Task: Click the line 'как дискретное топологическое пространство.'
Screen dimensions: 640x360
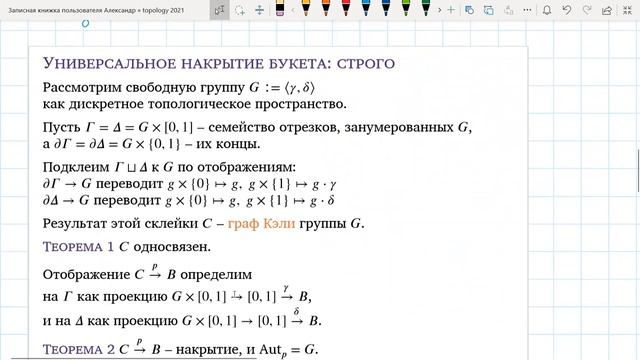Action: click(195, 104)
